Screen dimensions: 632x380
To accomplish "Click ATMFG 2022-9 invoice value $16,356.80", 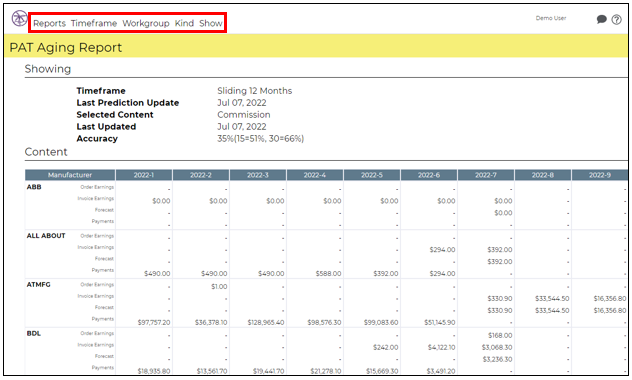I will click(x=610, y=299).
